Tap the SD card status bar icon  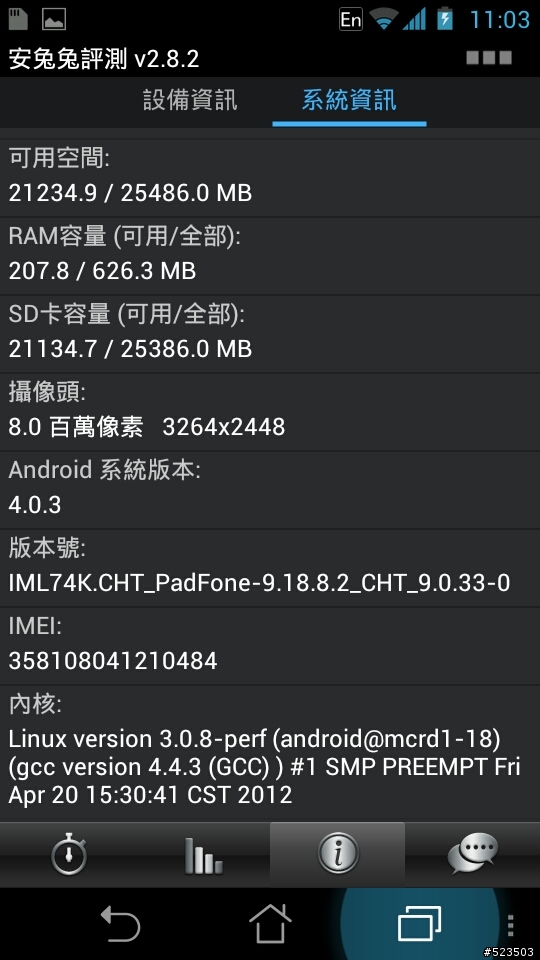coord(19,19)
